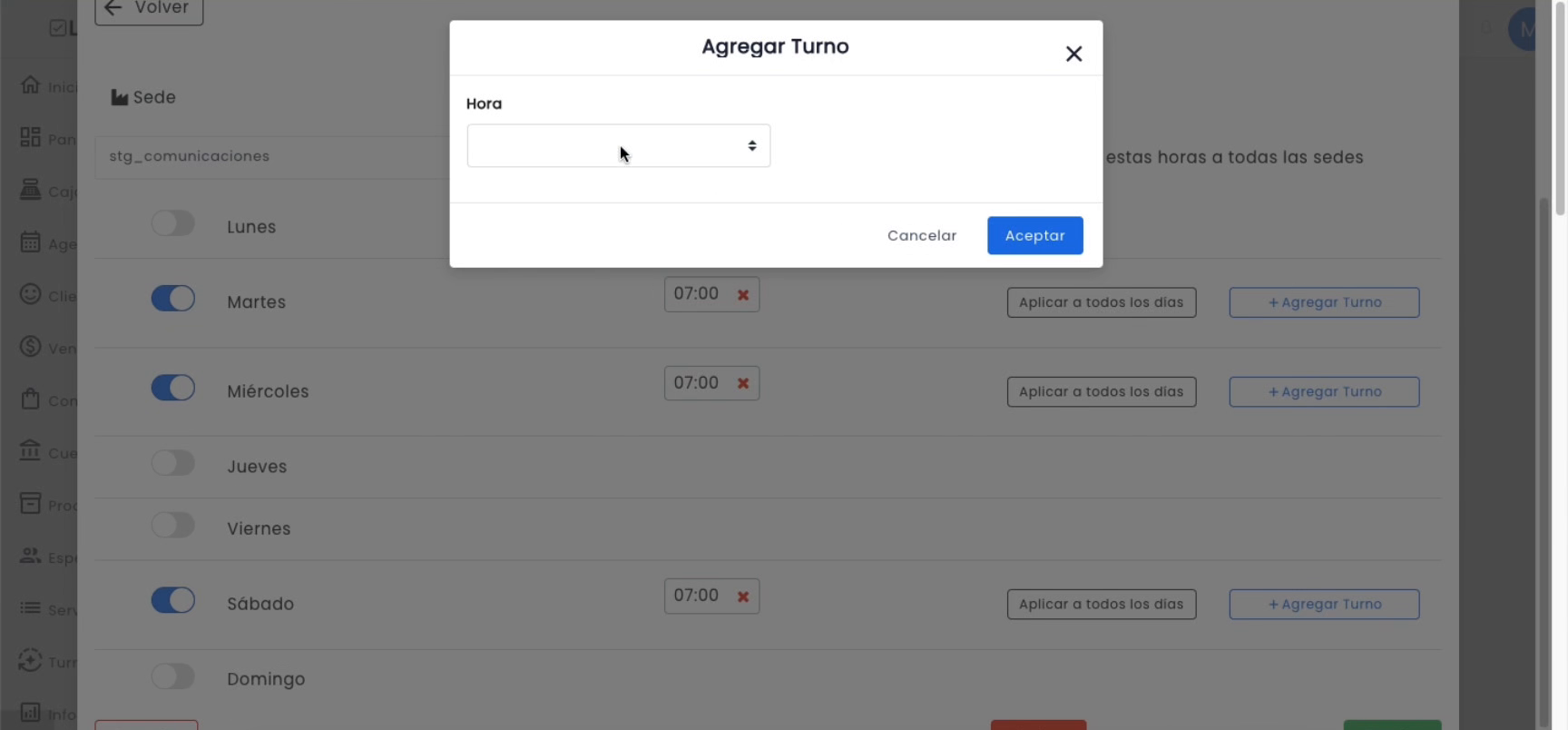
Task: Toggle the Lunes switch on
Action: coord(172,223)
